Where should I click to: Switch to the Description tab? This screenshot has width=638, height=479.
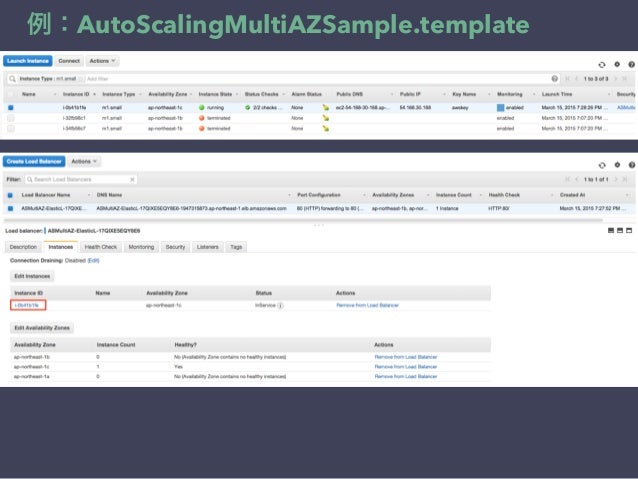tap(23, 247)
